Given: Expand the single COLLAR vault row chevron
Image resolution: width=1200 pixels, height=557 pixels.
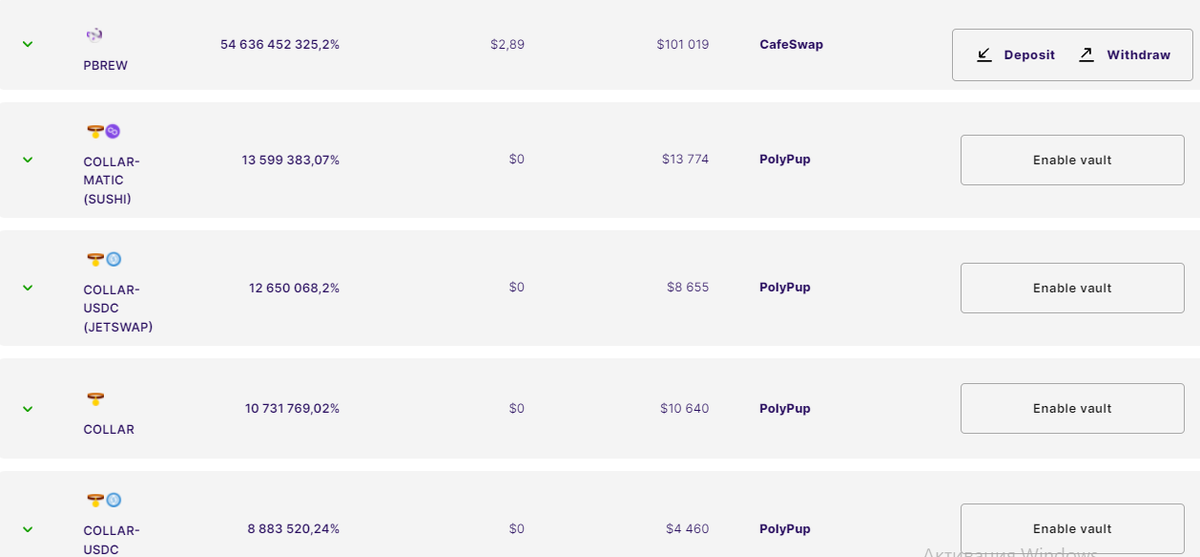Looking at the screenshot, I should (28, 409).
